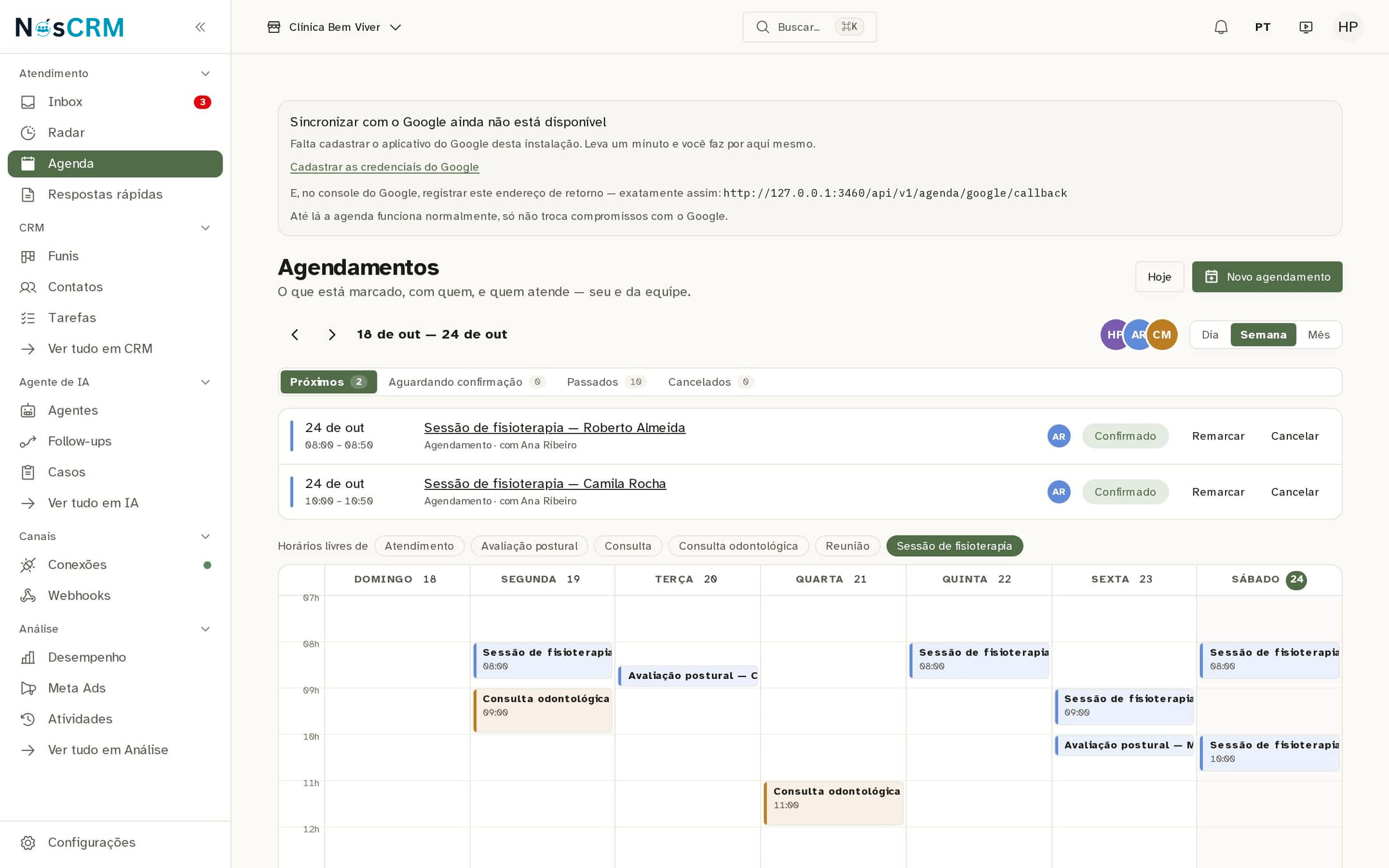Open Funis board icon
This screenshot has width=1389, height=868.
(28, 257)
